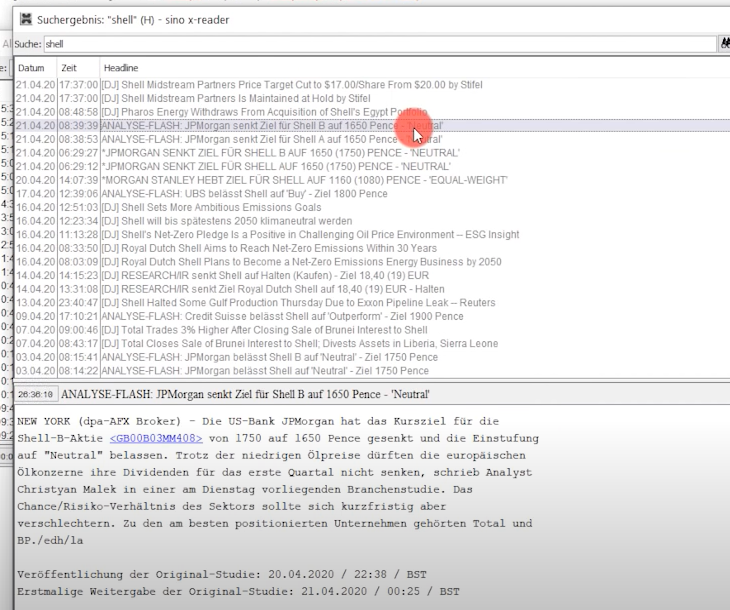This screenshot has width=730, height=610.
Task: Open the ISIN link GB00B03MM408
Action: pyautogui.click(x=156, y=438)
